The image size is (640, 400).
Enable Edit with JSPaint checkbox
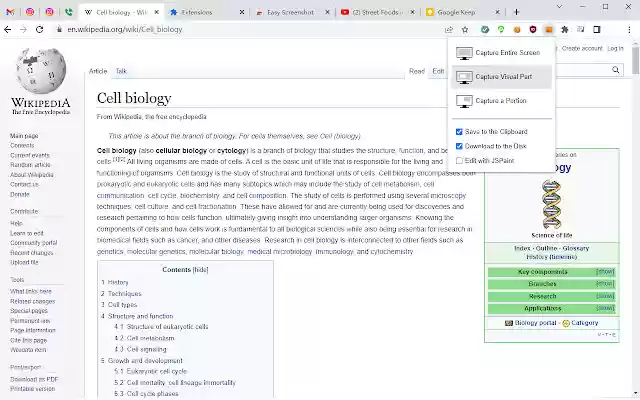point(459,160)
